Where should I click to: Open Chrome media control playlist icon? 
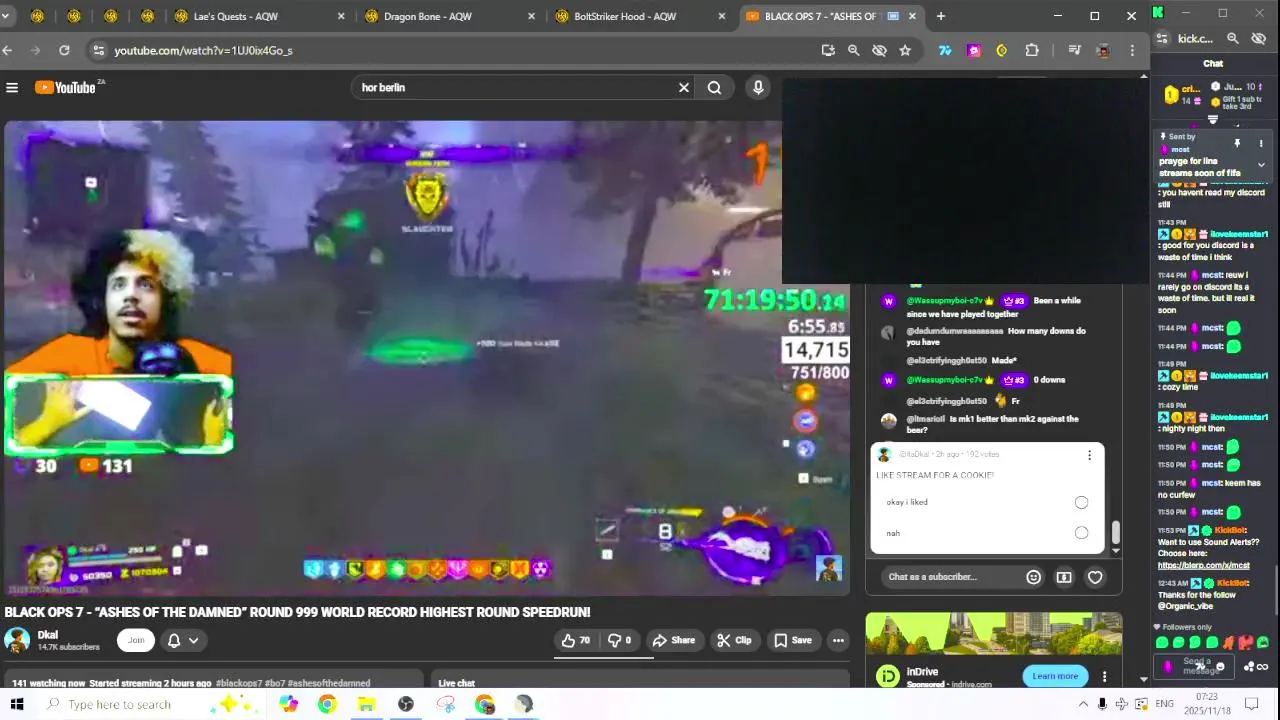pyautogui.click(x=1074, y=50)
